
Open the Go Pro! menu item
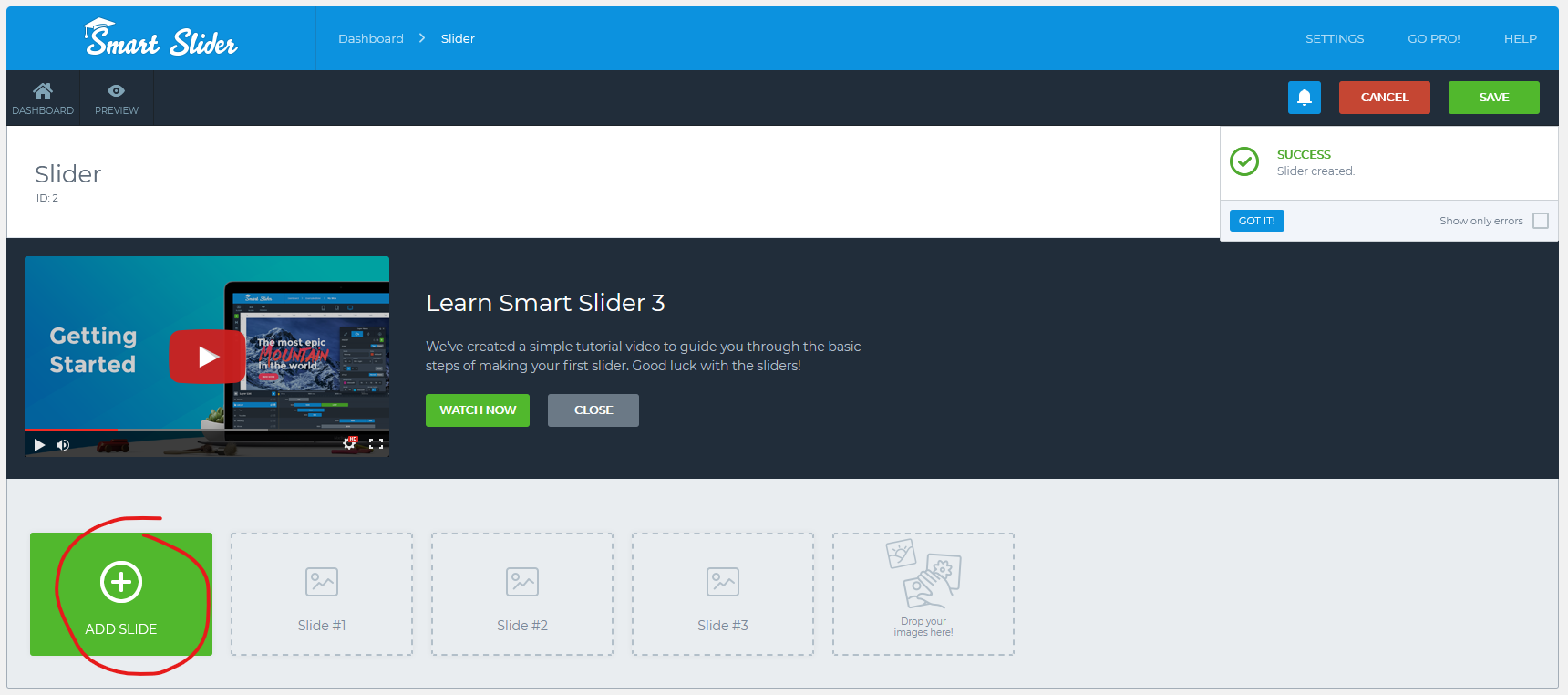[x=1434, y=38]
